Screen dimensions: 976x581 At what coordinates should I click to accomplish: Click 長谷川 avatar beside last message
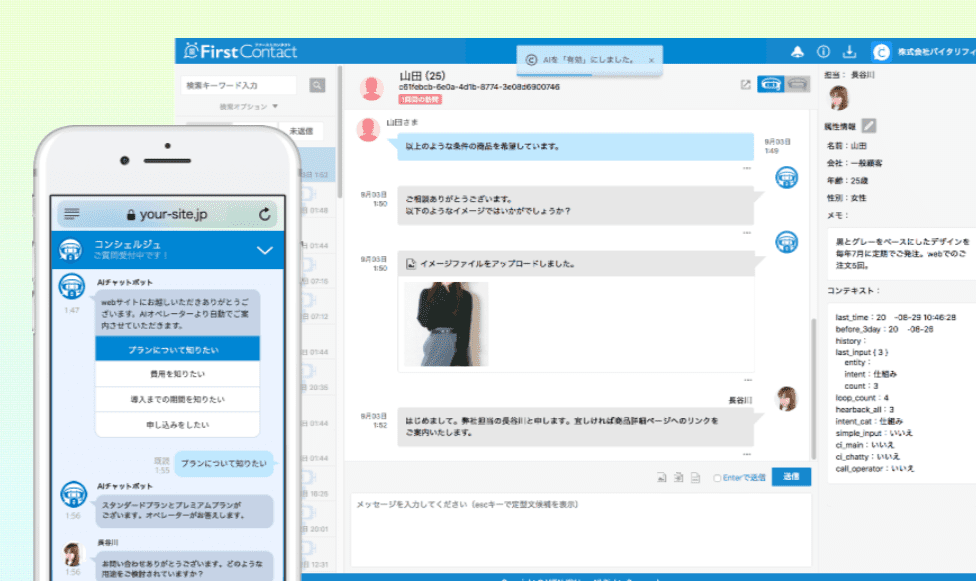click(x=787, y=399)
